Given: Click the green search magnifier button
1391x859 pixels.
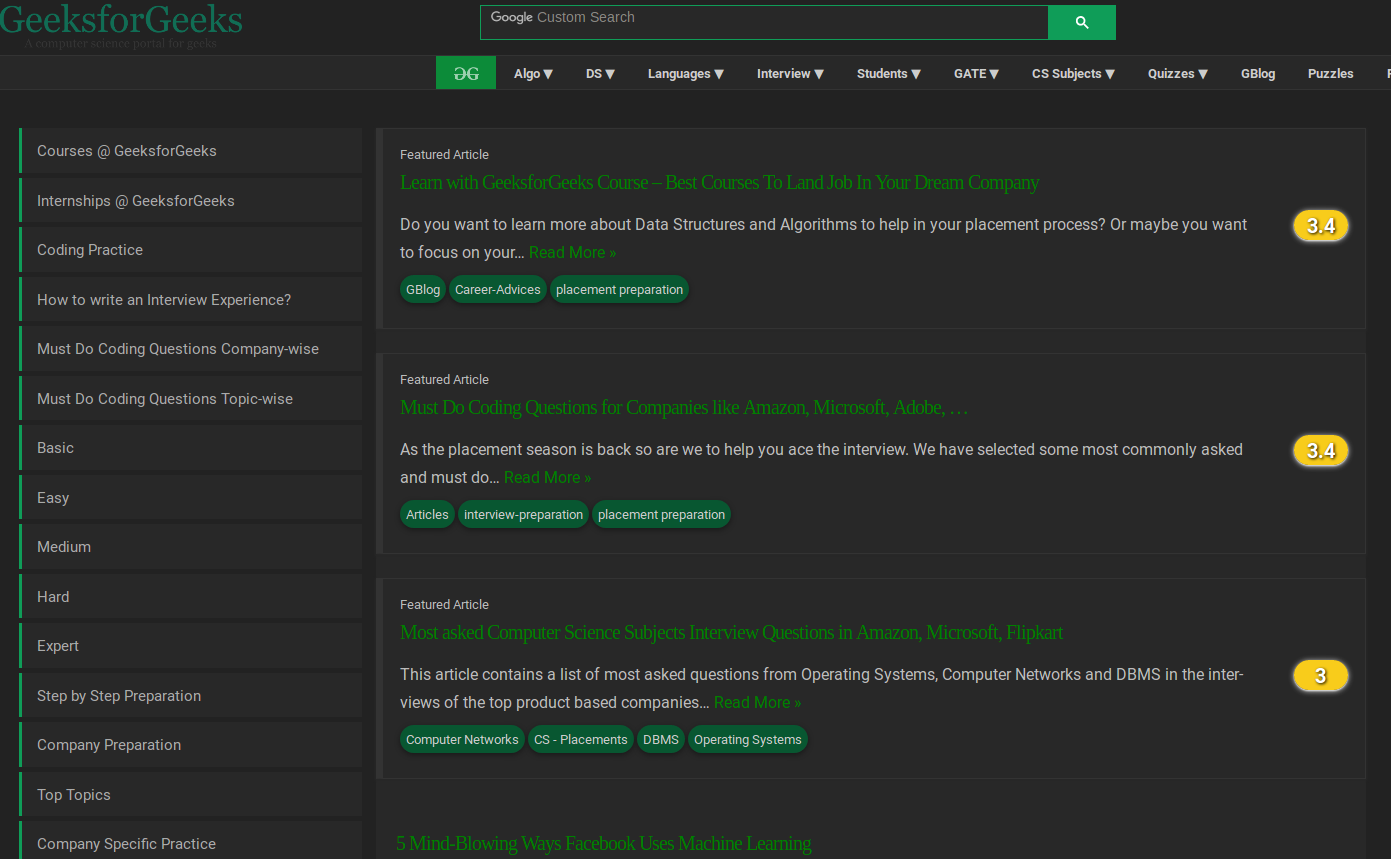Looking at the screenshot, I should [1081, 22].
